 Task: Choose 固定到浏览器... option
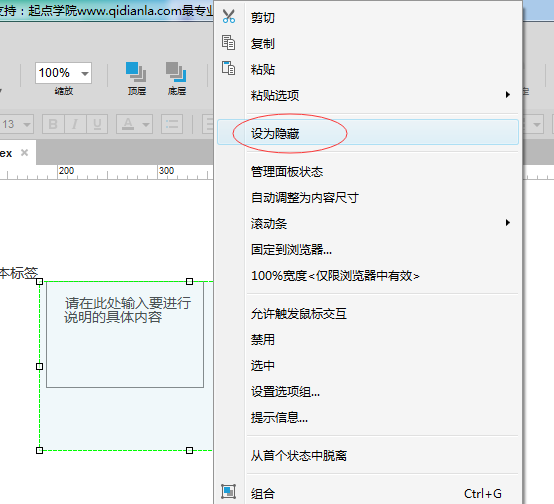pyautogui.click(x=368, y=250)
